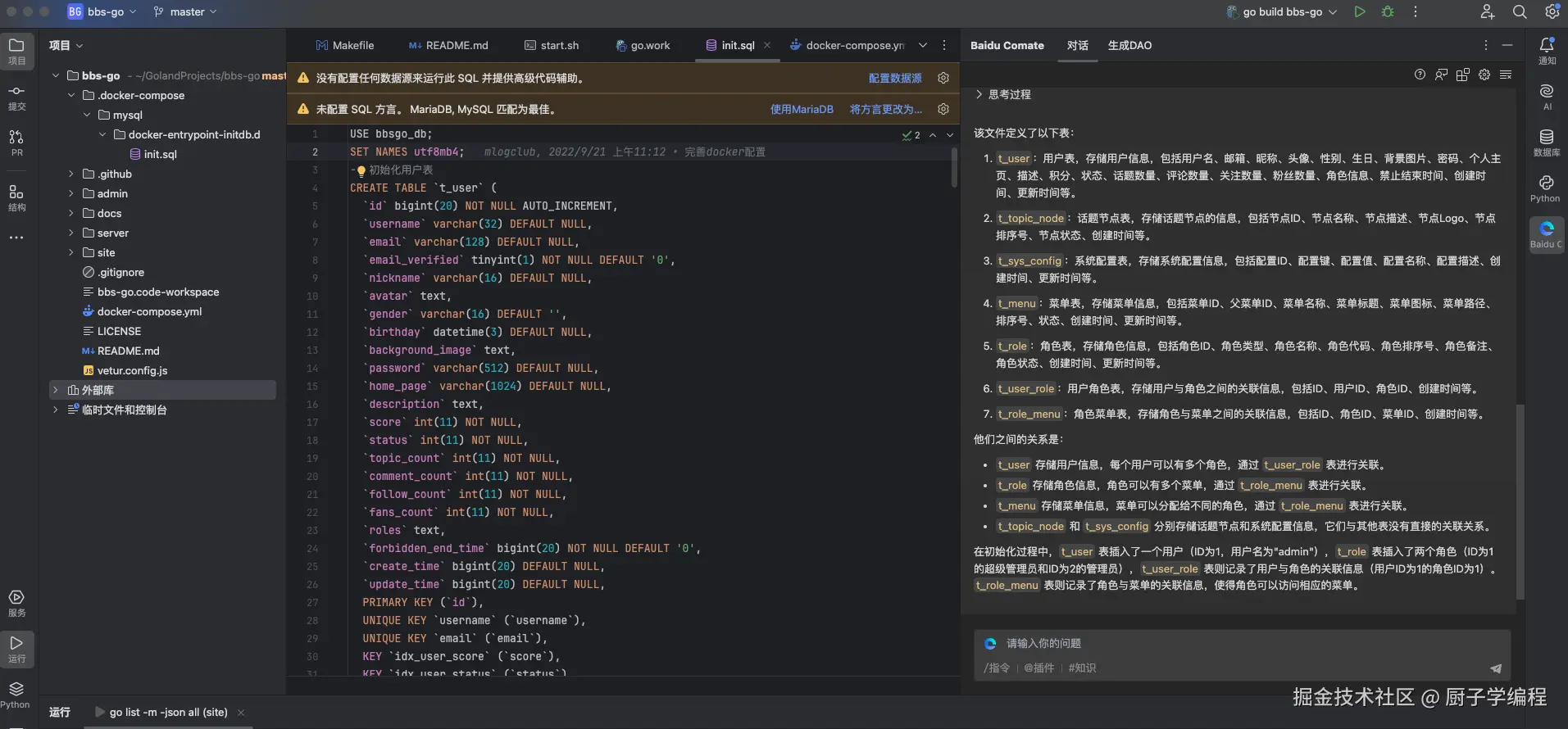Open the bbs-go project dropdown

pyautogui.click(x=102, y=11)
